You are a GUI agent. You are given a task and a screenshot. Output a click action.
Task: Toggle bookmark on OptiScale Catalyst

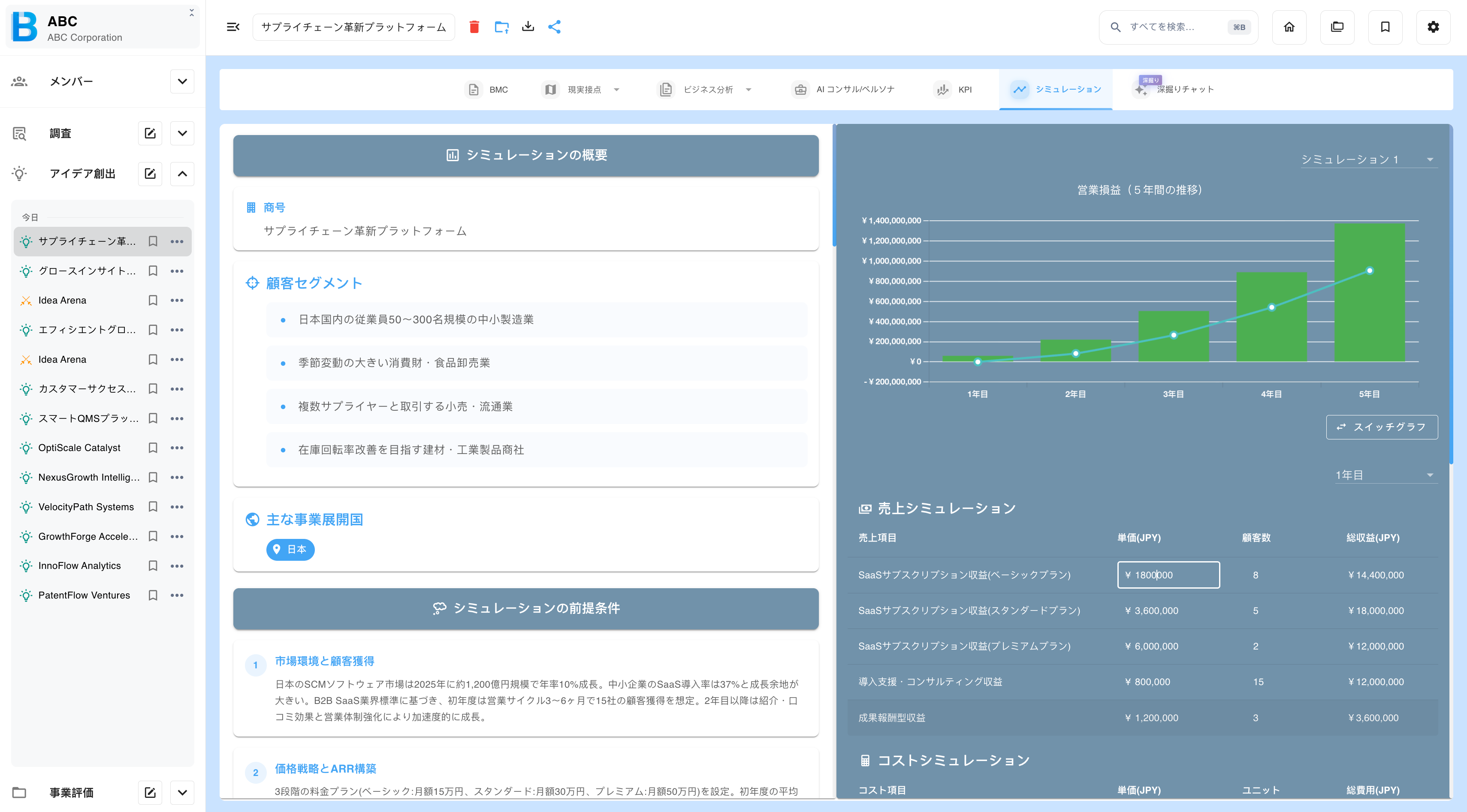pos(153,448)
